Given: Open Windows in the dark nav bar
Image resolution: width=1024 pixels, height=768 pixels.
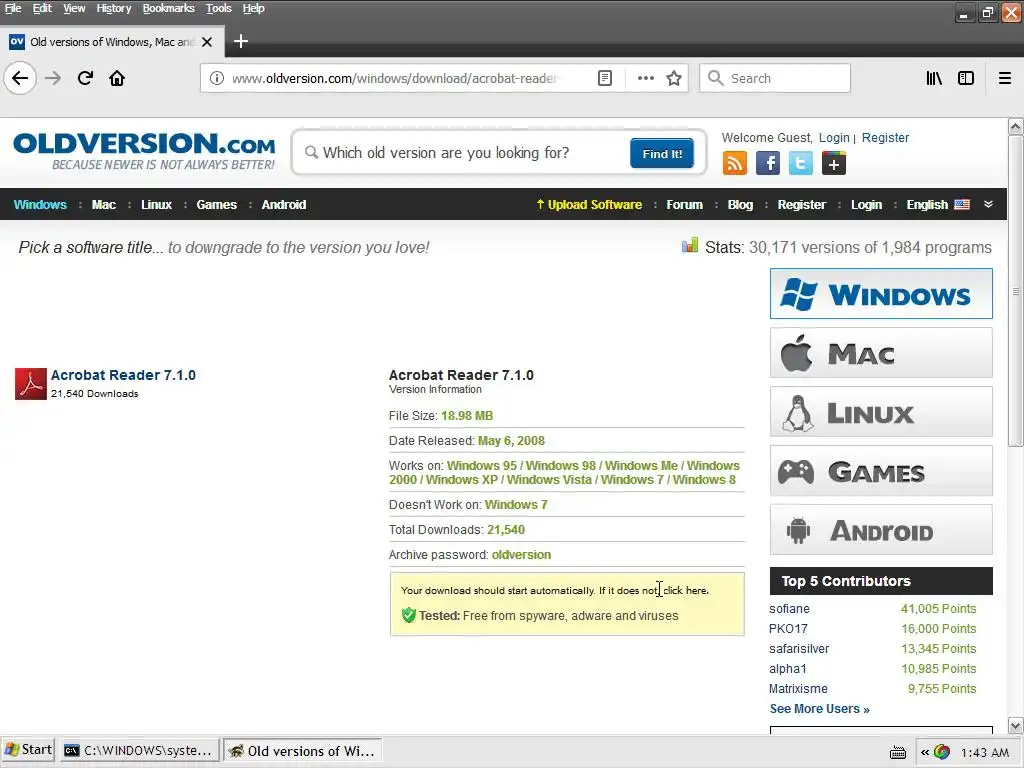Looking at the screenshot, I should (40, 204).
